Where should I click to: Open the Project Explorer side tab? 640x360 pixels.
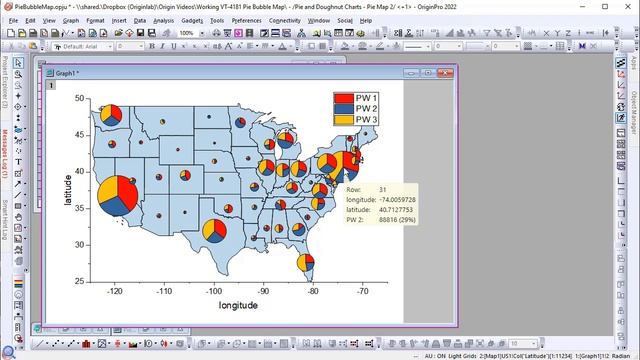4,82
